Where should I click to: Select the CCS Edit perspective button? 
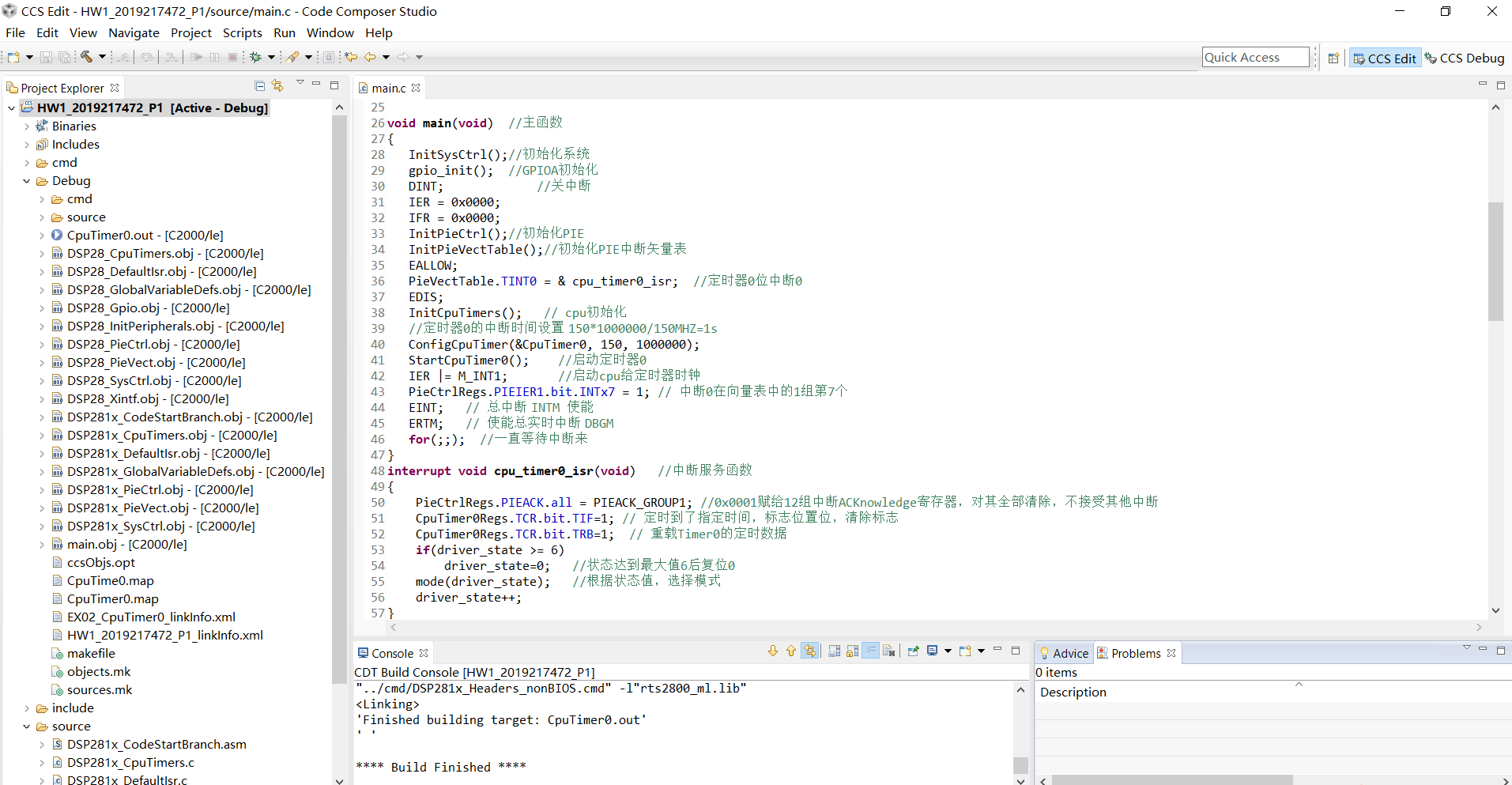[x=1385, y=58]
